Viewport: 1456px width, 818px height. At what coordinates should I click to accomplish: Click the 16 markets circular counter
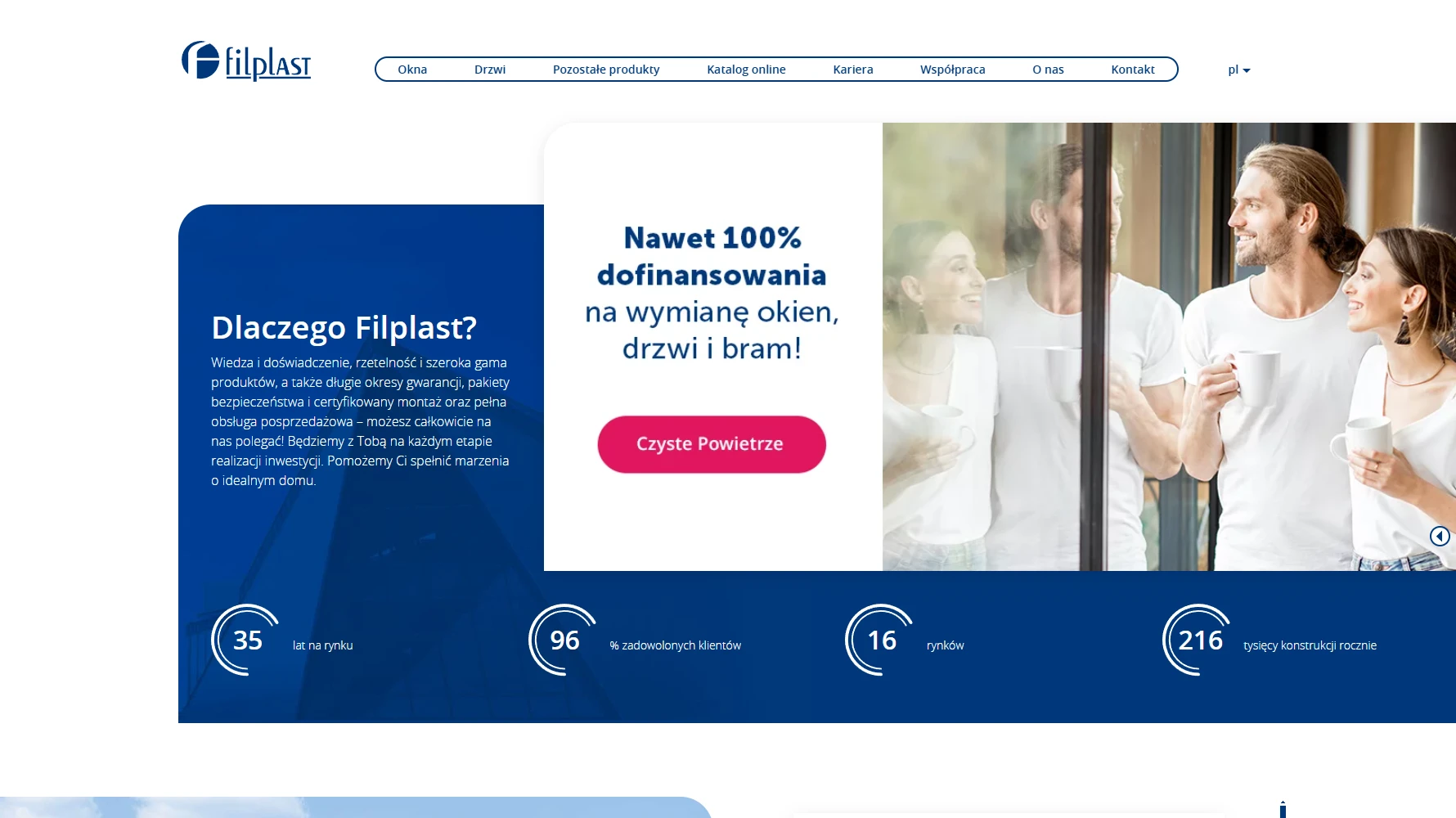pos(881,640)
